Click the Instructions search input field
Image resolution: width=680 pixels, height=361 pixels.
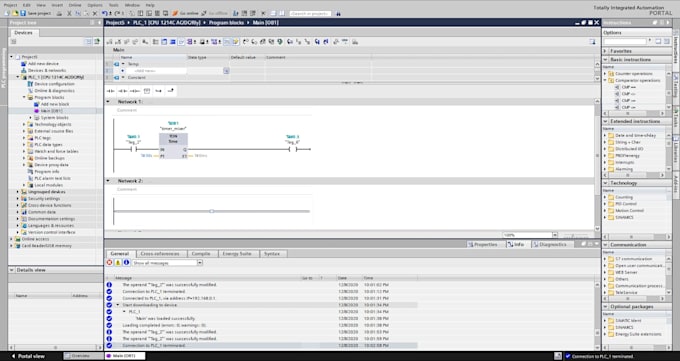(625, 41)
